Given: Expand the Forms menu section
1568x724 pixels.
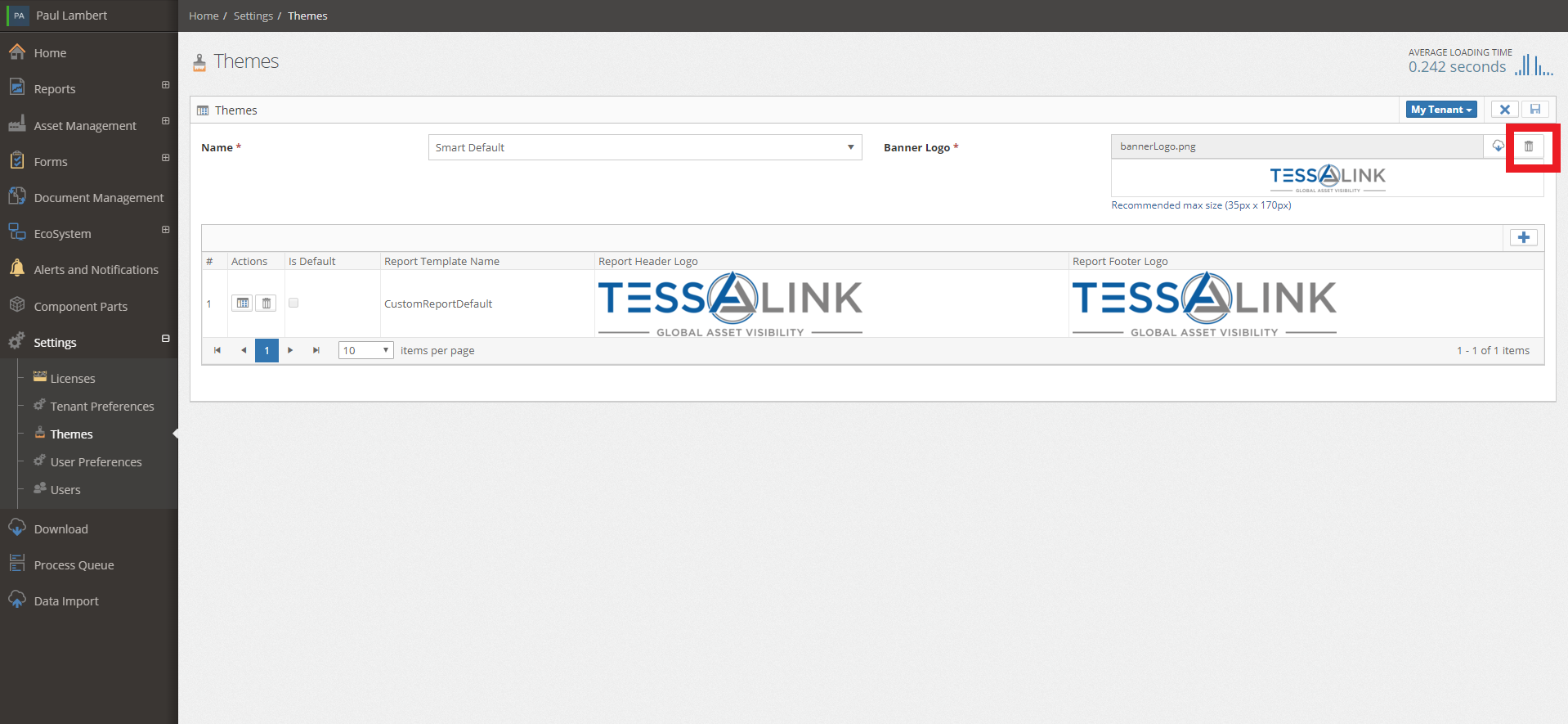Looking at the screenshot, I should click(165, 158).
